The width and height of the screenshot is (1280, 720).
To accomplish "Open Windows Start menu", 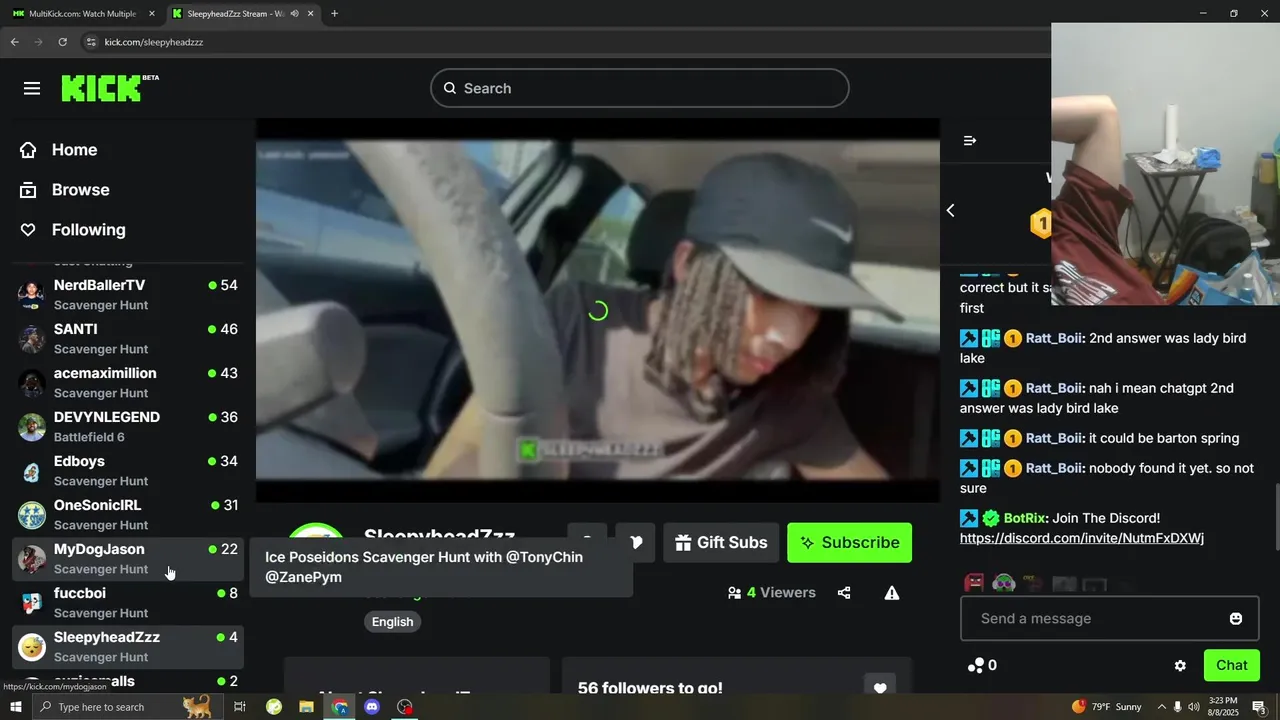I will pyautogui.click(x=16, y=707).
